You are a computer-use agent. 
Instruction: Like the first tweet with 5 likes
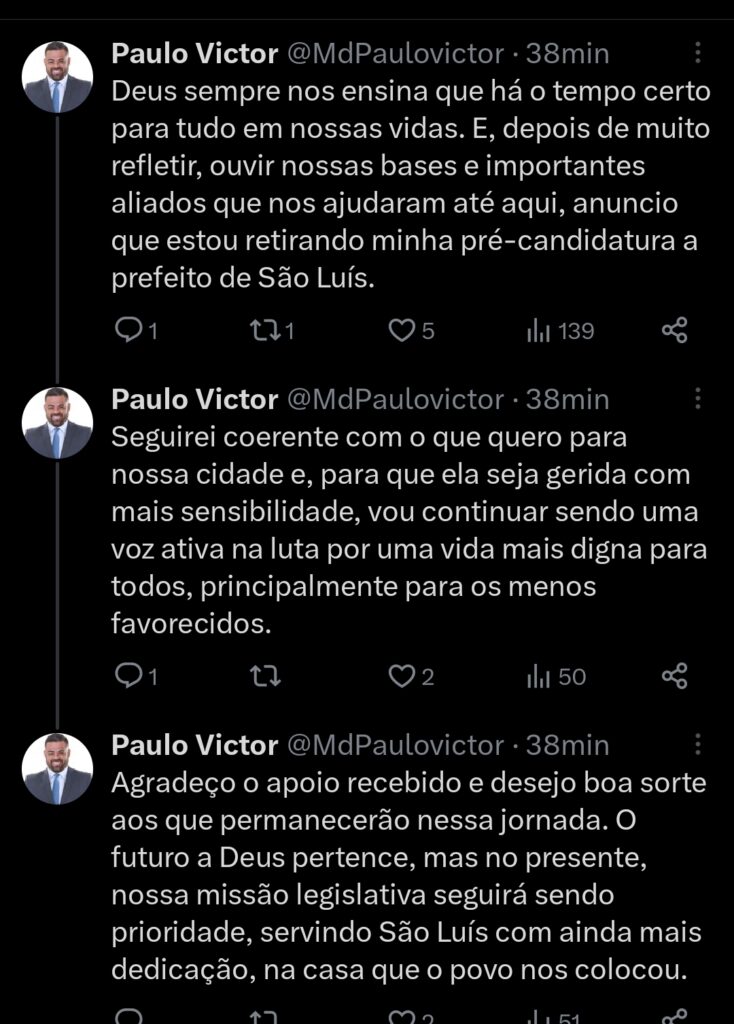click(x=401, y=330)
